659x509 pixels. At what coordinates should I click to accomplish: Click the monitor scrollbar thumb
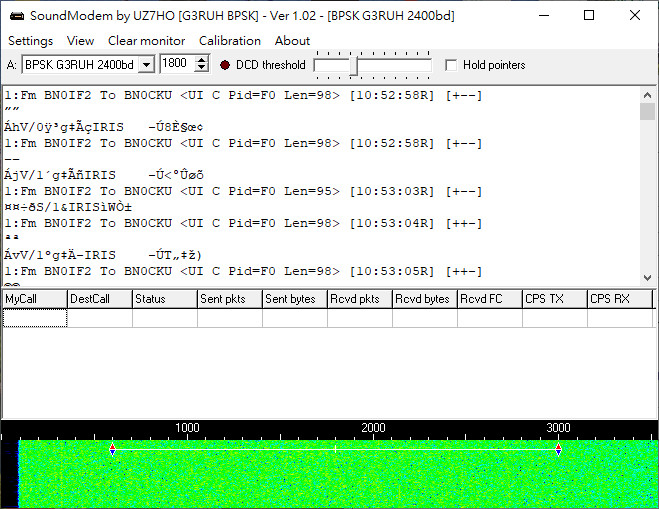click(647, 112)
